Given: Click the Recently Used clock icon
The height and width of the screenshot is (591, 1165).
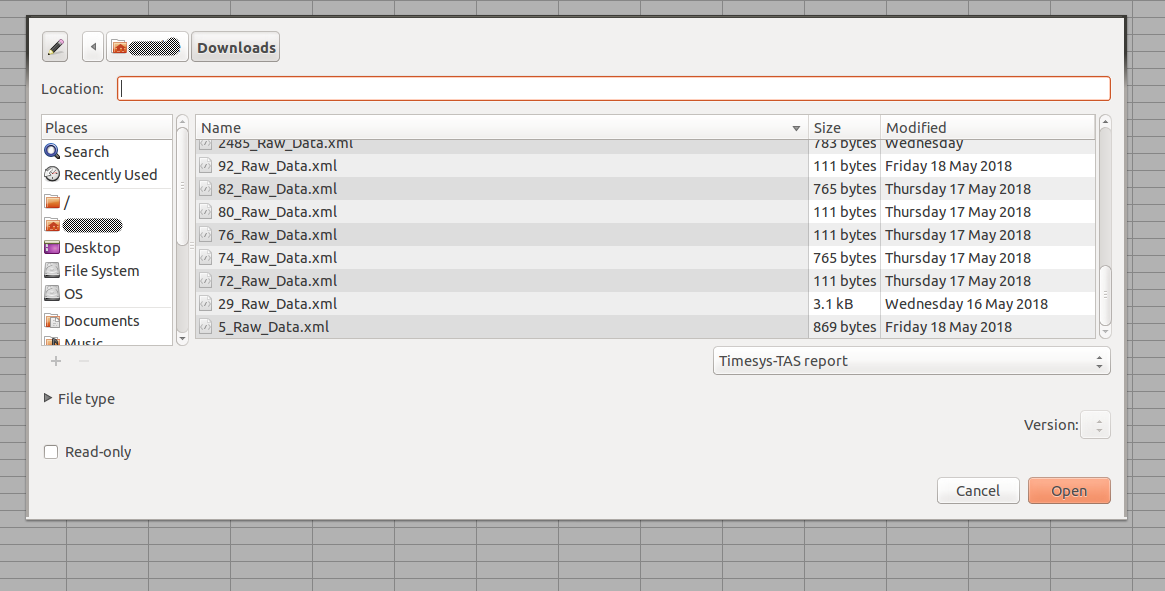Looking at the screenshot, I should (52, 175).
